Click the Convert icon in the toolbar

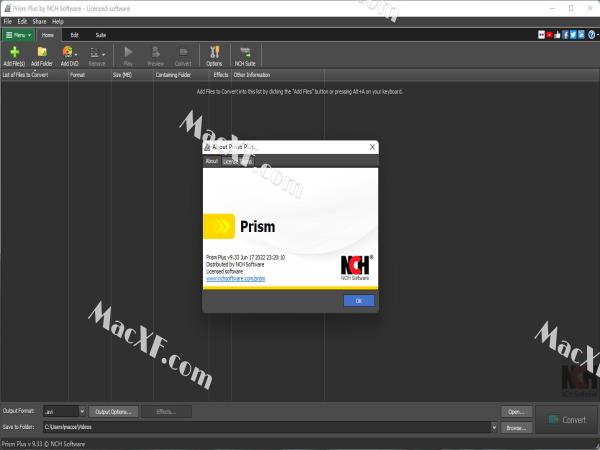tap(183, 52)
